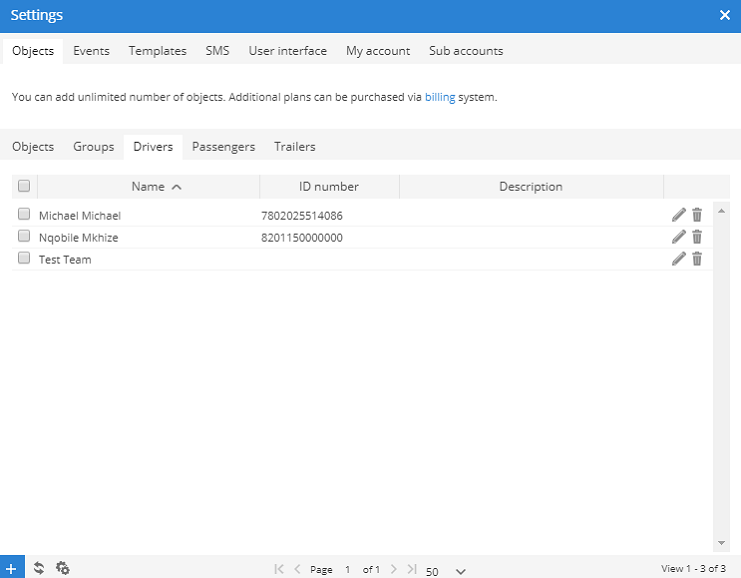Open the Sub accounts tab
The width and height of the screenshot is (741, 578).
click(x=466, y=51)
